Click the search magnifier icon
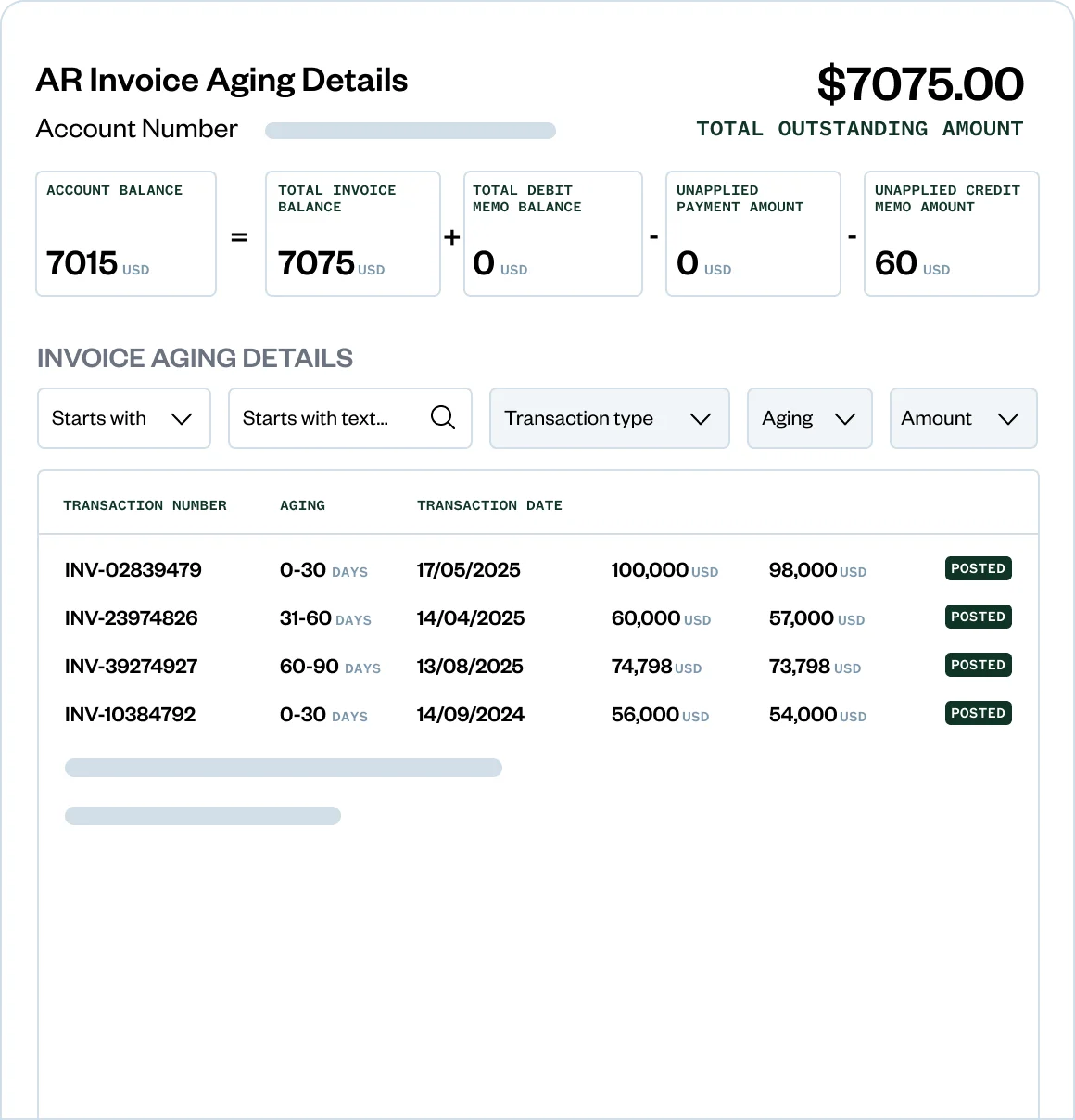This screenshot has height=1120, width=1075. [443, 418]
